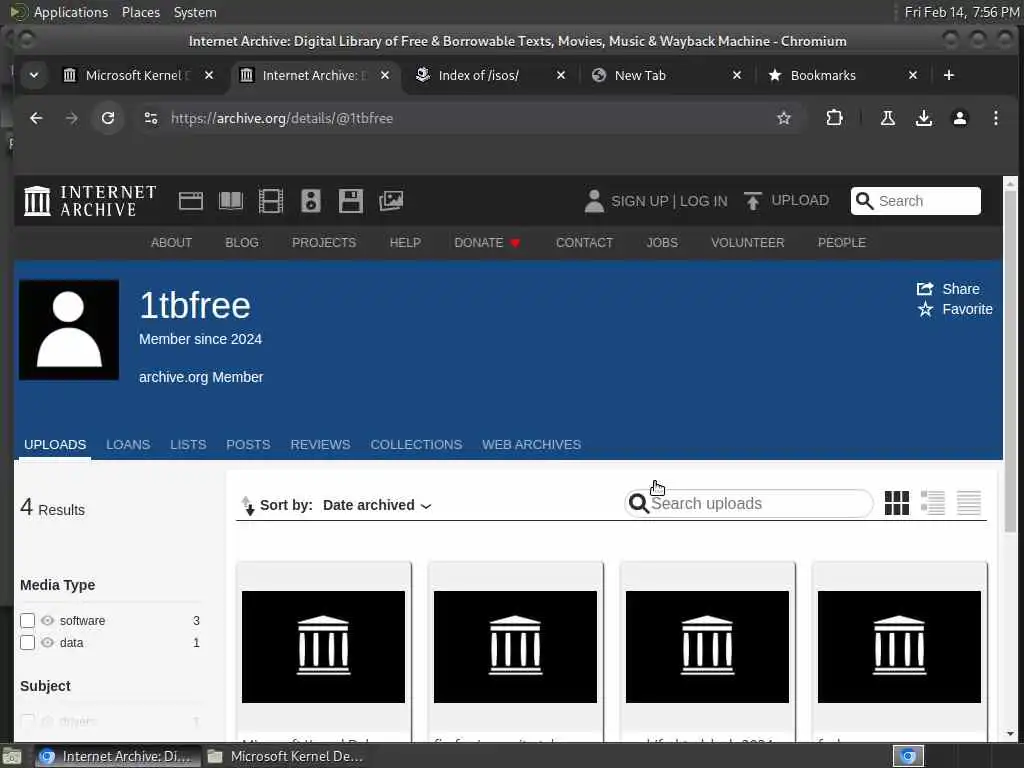Open the Images icon in header

coord(391,200)
